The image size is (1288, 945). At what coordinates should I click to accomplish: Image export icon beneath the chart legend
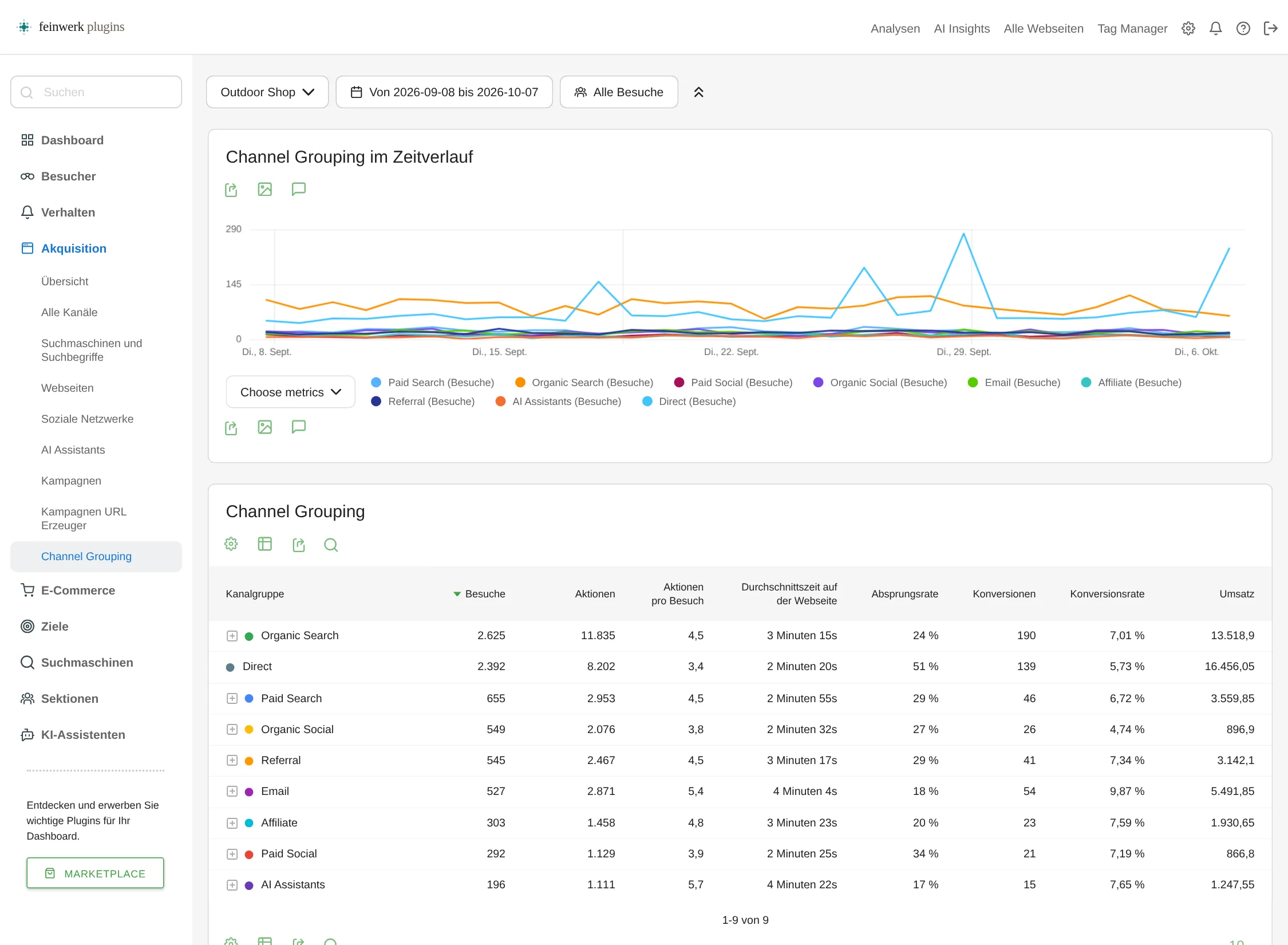265,427
